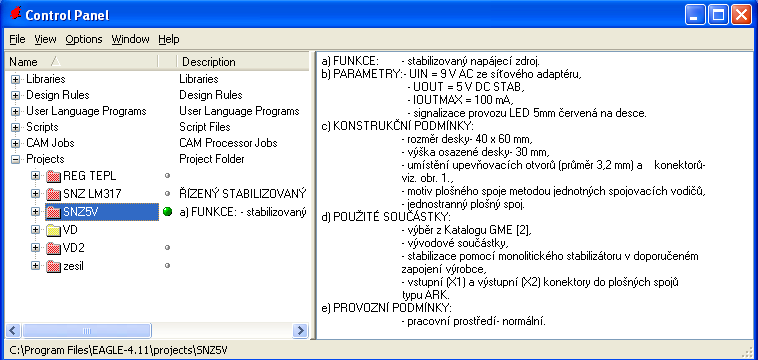Screen dimensions: 758x360
Task: Activate VD2 project via gray dot
Action: pyautogui.click(x=168, y=247)
